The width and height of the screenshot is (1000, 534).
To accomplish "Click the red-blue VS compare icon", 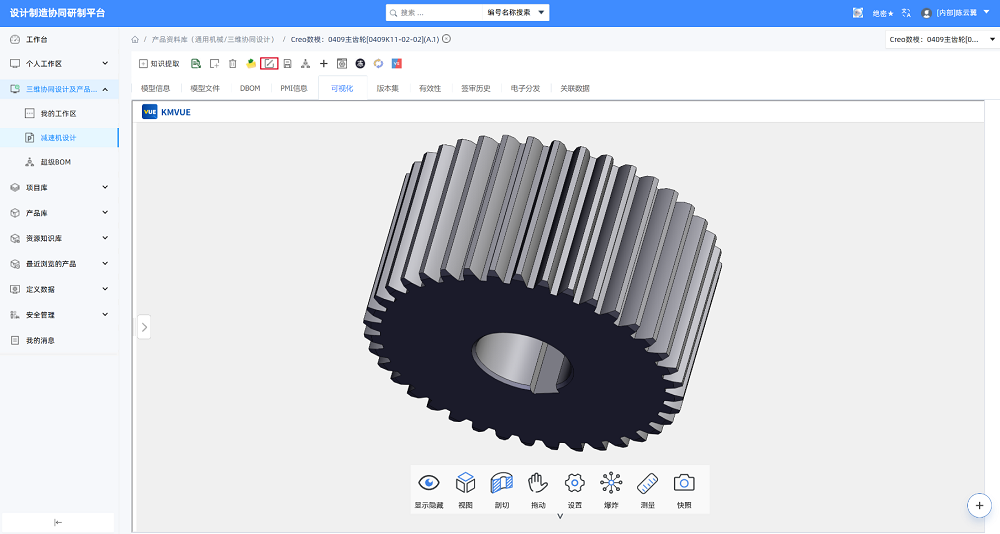I will point(397,64).
